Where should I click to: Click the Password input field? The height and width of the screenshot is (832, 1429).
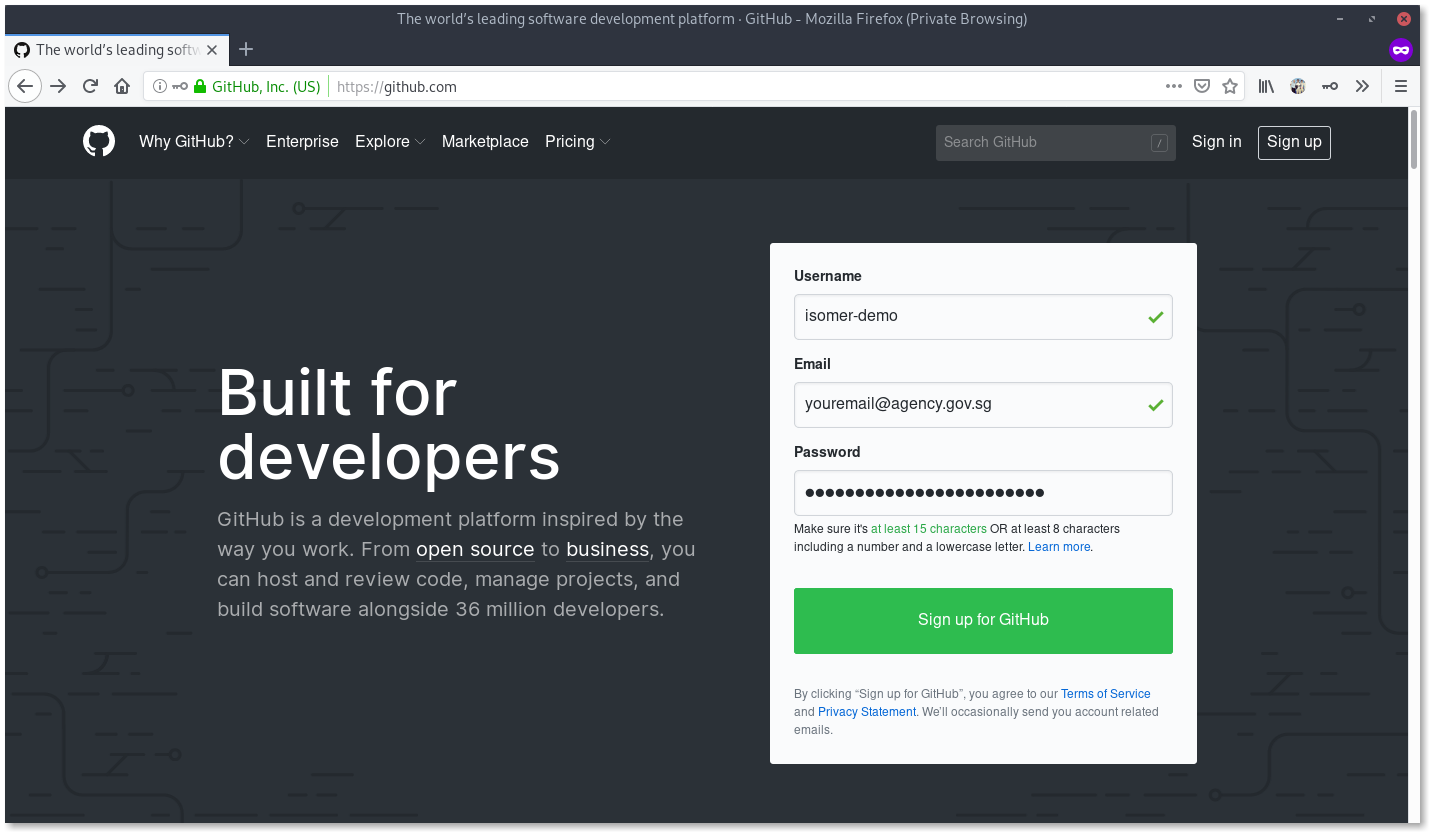click(983, 492)
